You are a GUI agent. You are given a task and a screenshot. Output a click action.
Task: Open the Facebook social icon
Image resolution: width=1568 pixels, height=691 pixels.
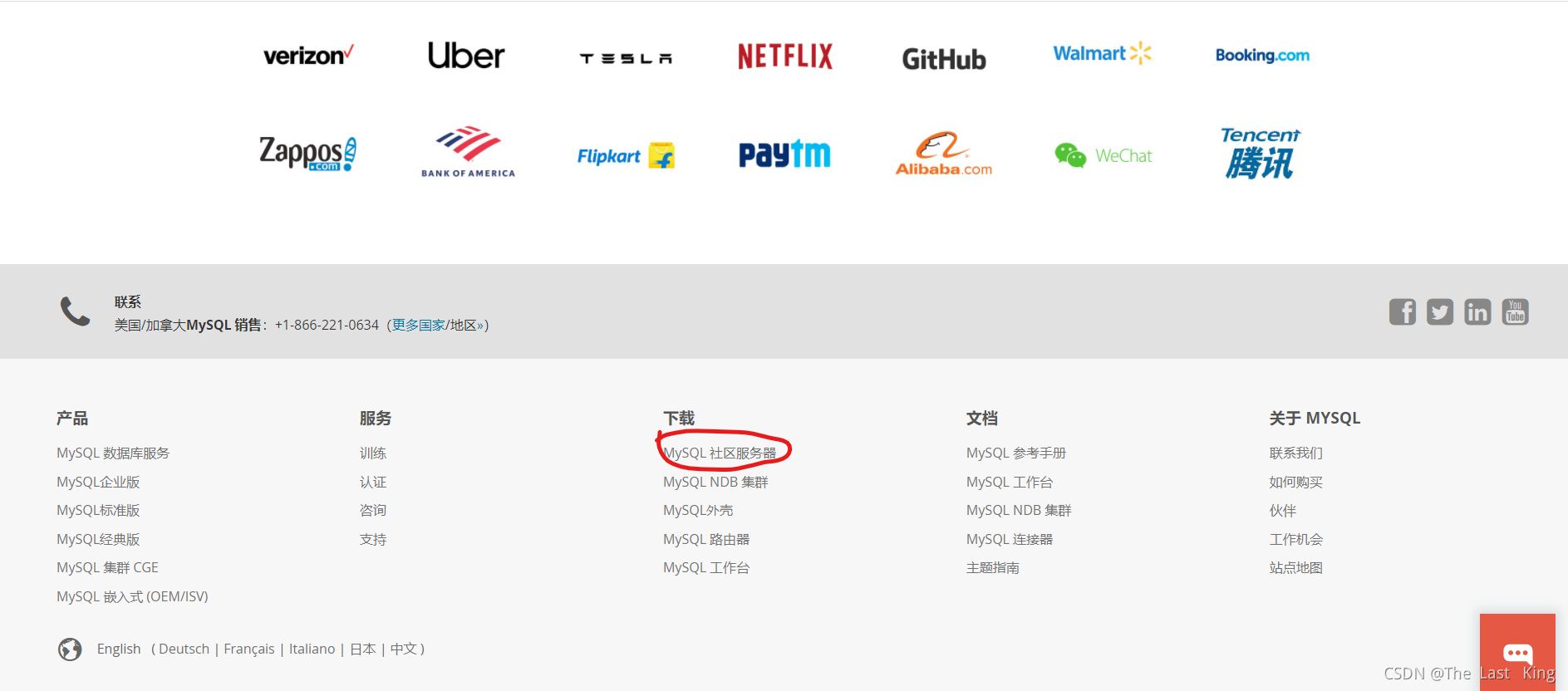(x=1403, y=312)
